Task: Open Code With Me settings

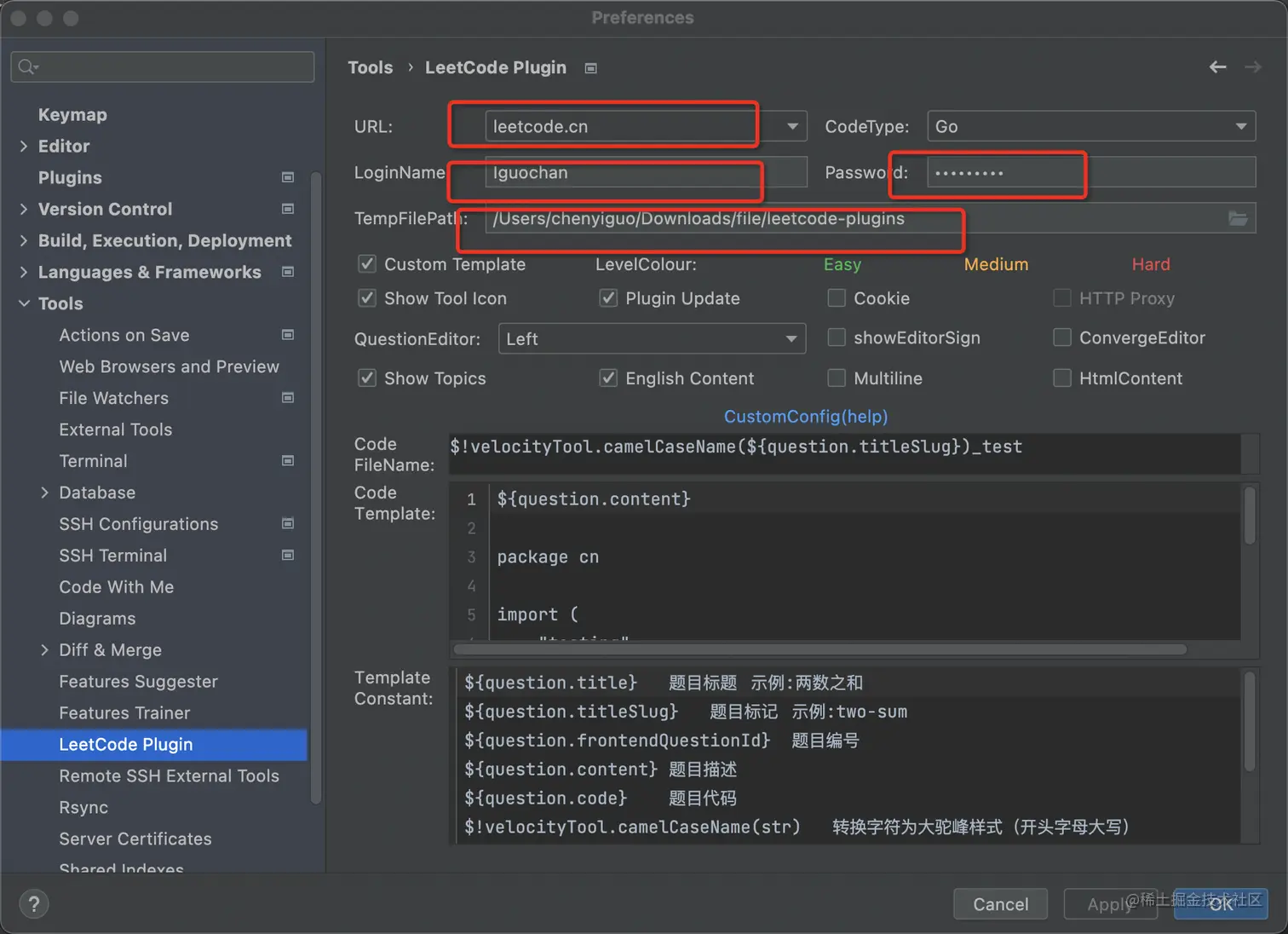Action: point(116,587)
